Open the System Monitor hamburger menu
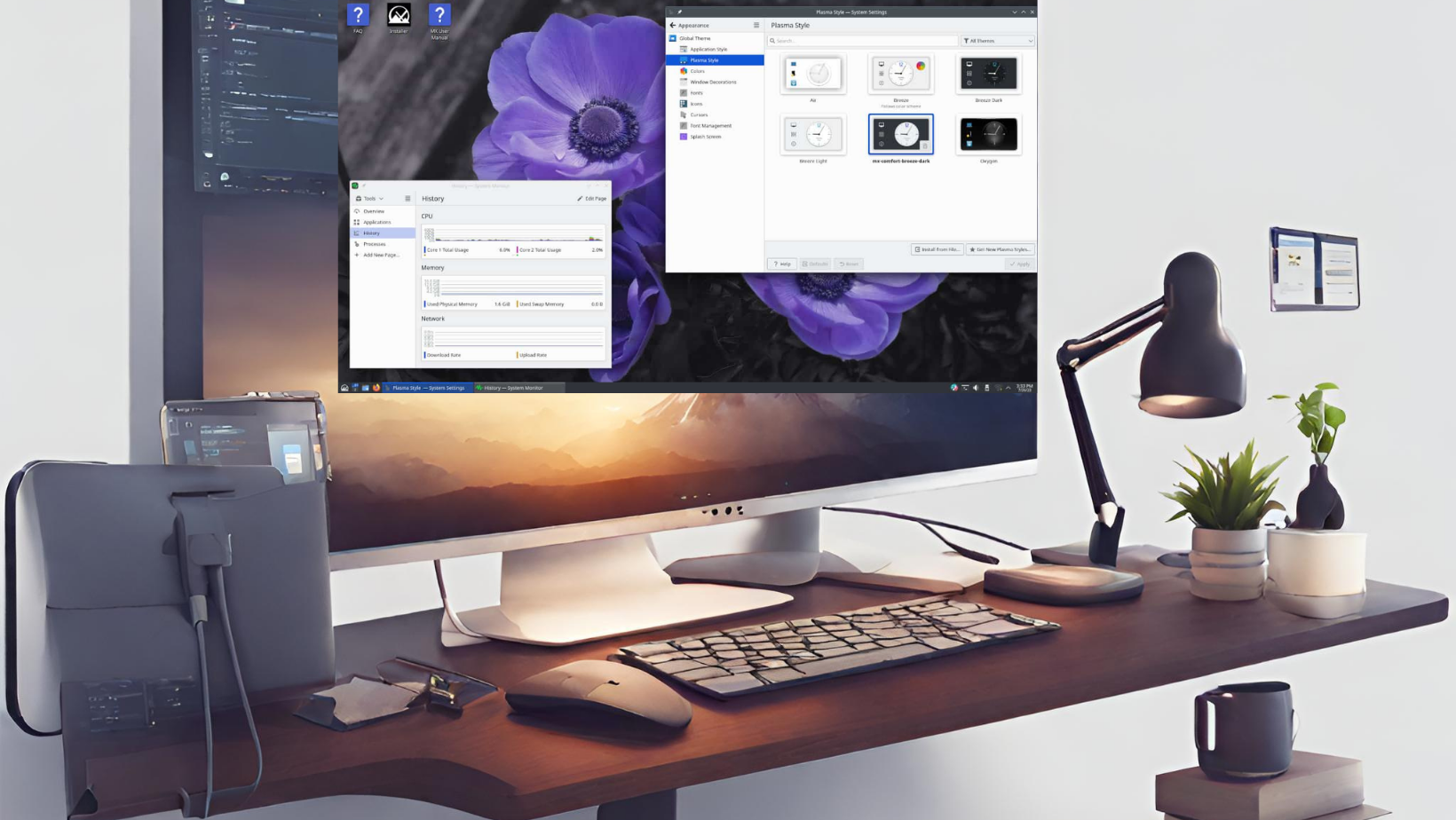1456x820 pixels. (408, 199)
